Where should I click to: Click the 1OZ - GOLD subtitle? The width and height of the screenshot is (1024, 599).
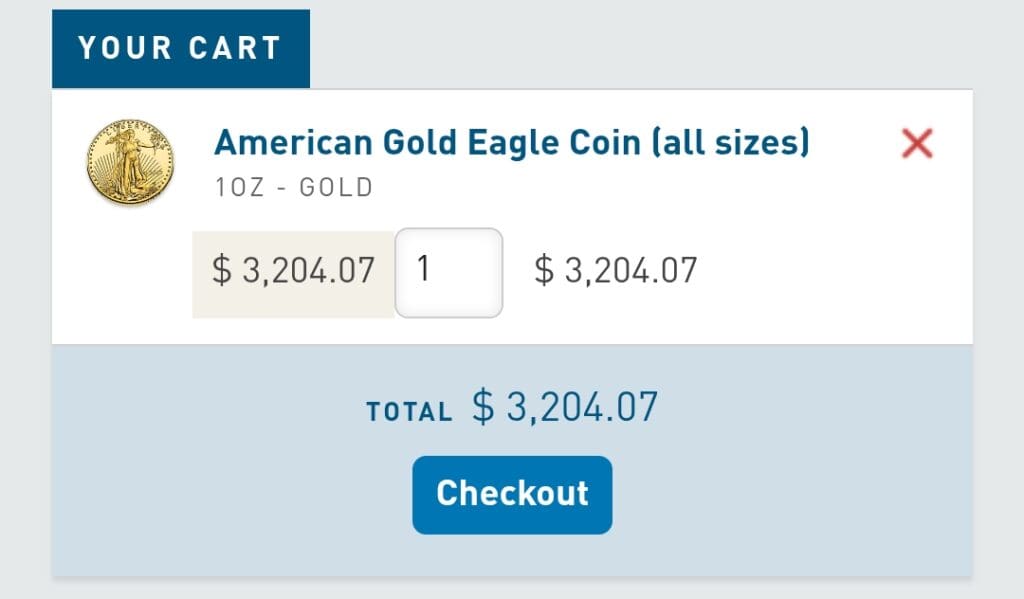(294, 187)
